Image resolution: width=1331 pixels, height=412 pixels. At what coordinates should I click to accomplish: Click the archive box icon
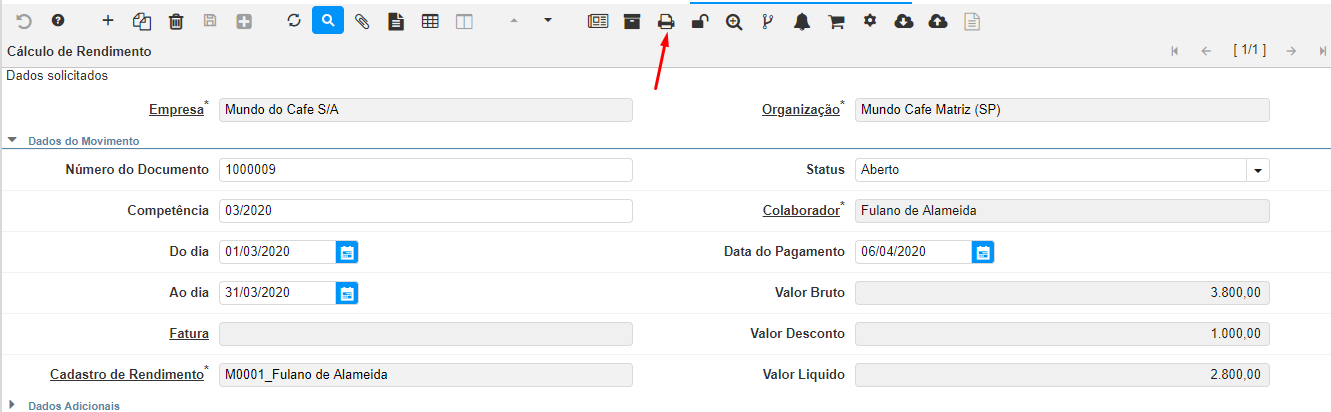(632, 20)
